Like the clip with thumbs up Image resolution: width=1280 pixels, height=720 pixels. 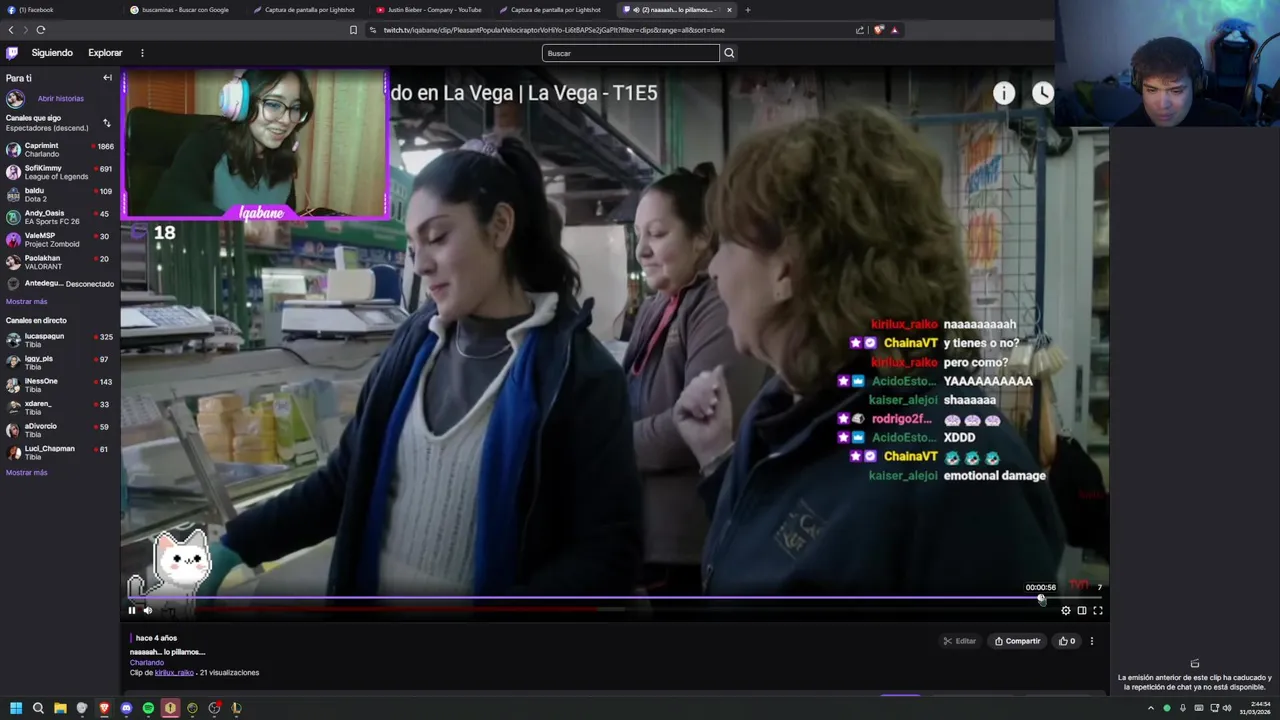pos(1066,641)
